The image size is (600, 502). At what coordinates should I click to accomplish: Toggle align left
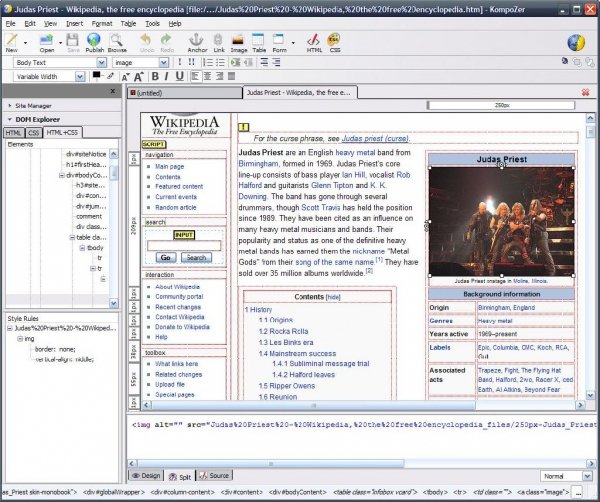(x=195, y=77)
